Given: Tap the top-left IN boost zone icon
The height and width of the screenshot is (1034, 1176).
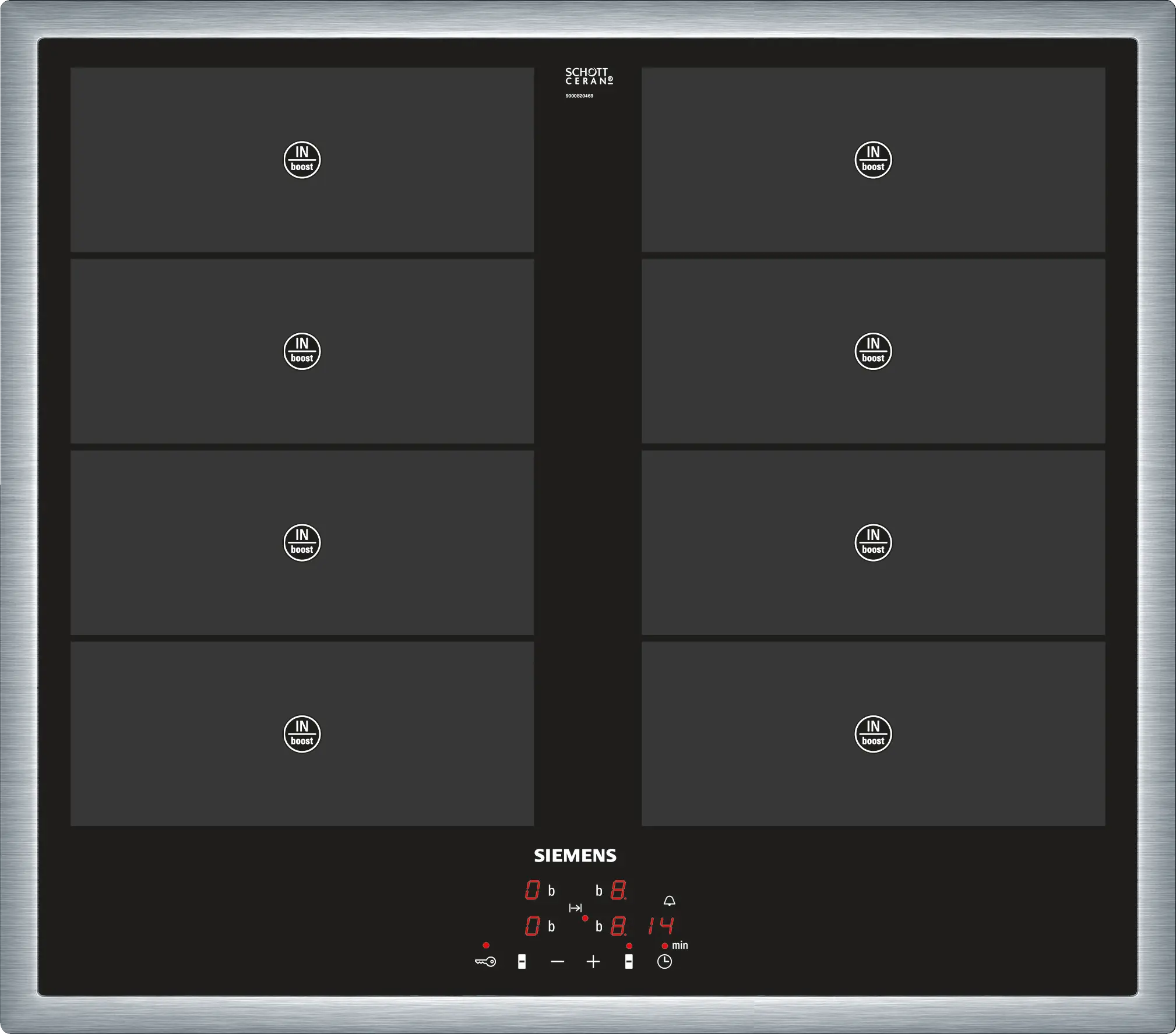Looking at the screenshot, I should (x=302, y=160).
